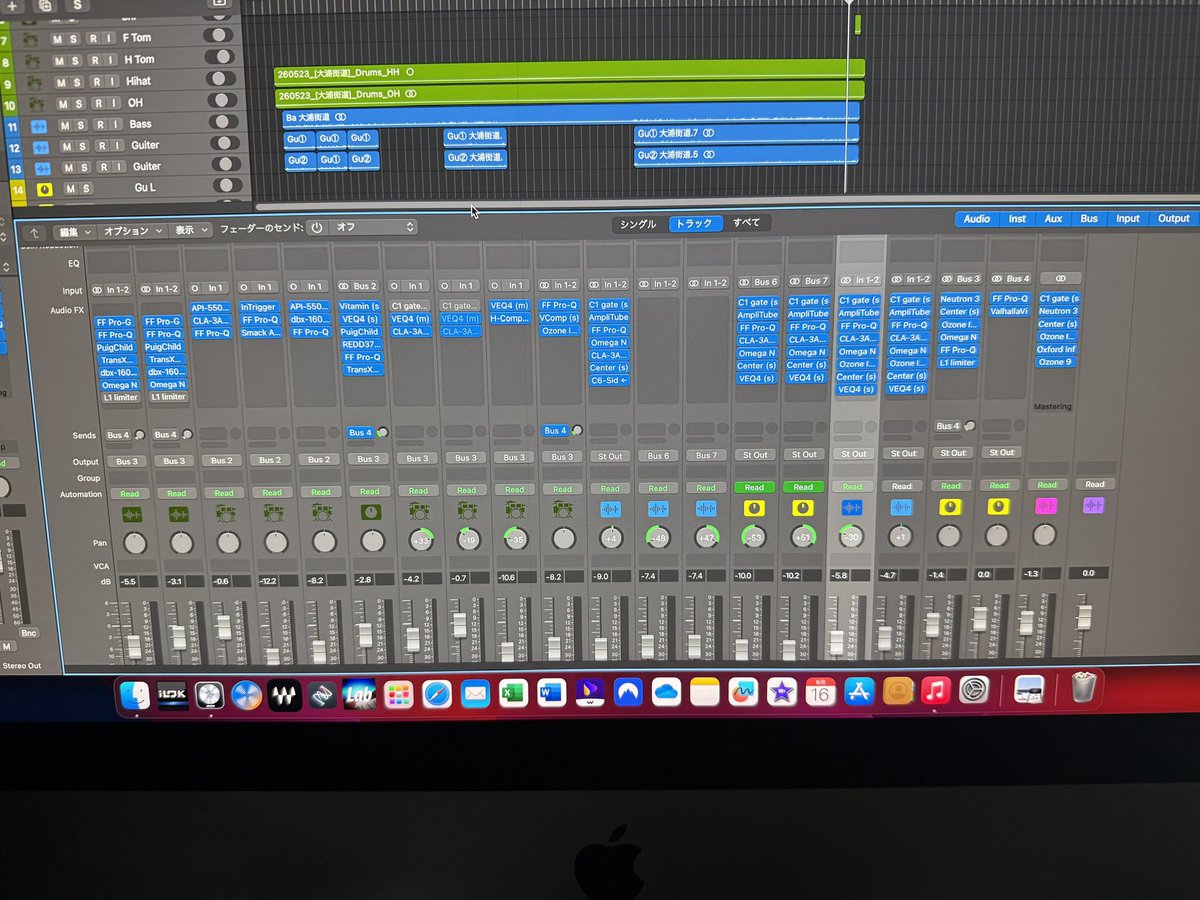Click the audio icon on Guiter track 12

click(x=41, y=146)
